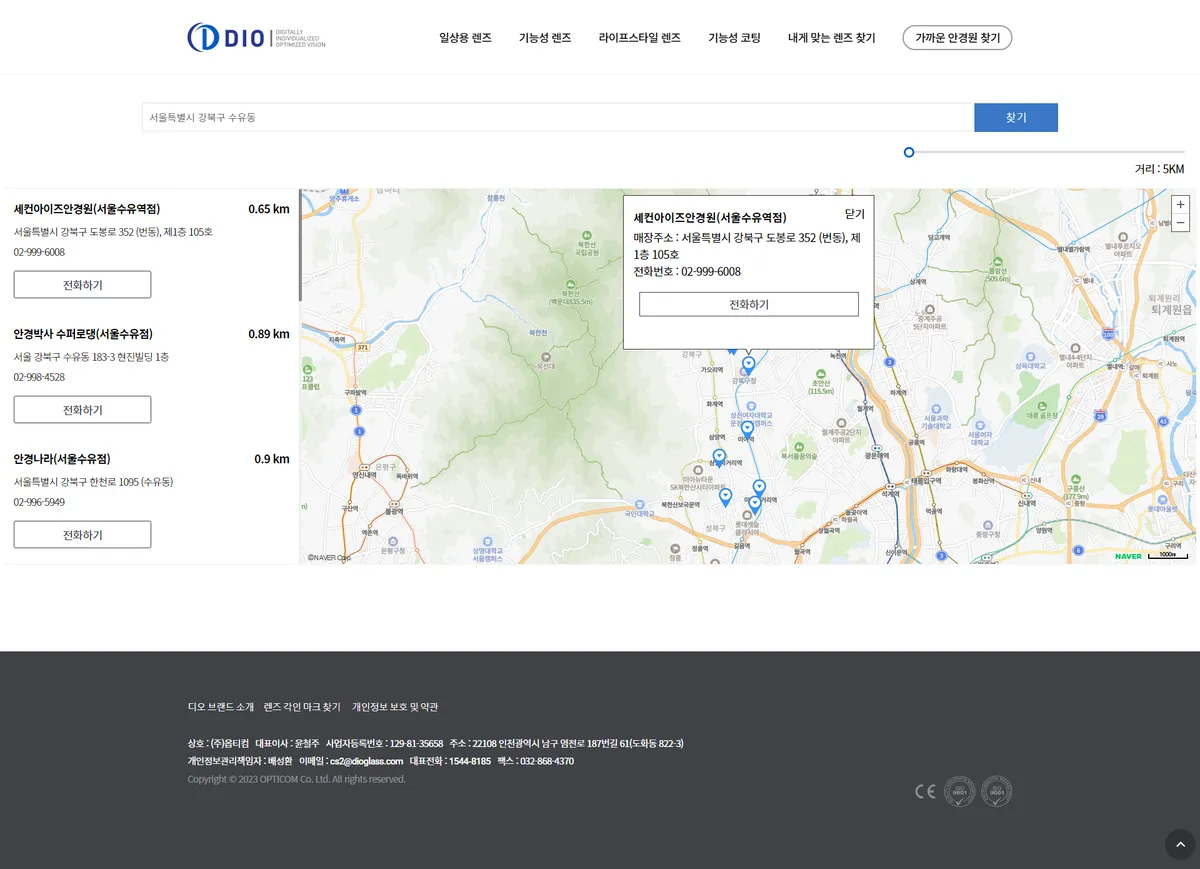Click the rightmost ISO 9001 badge

click(996, 791)
